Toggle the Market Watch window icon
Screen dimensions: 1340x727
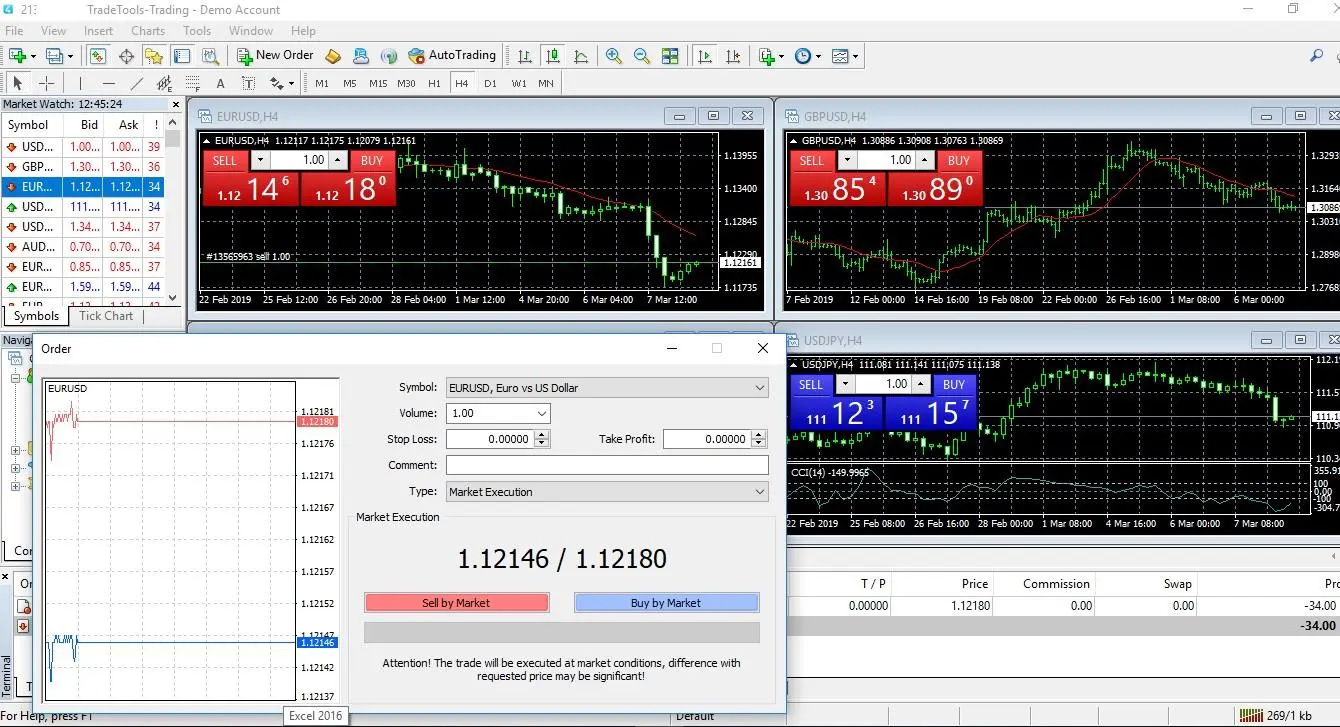tap(98, 56)
